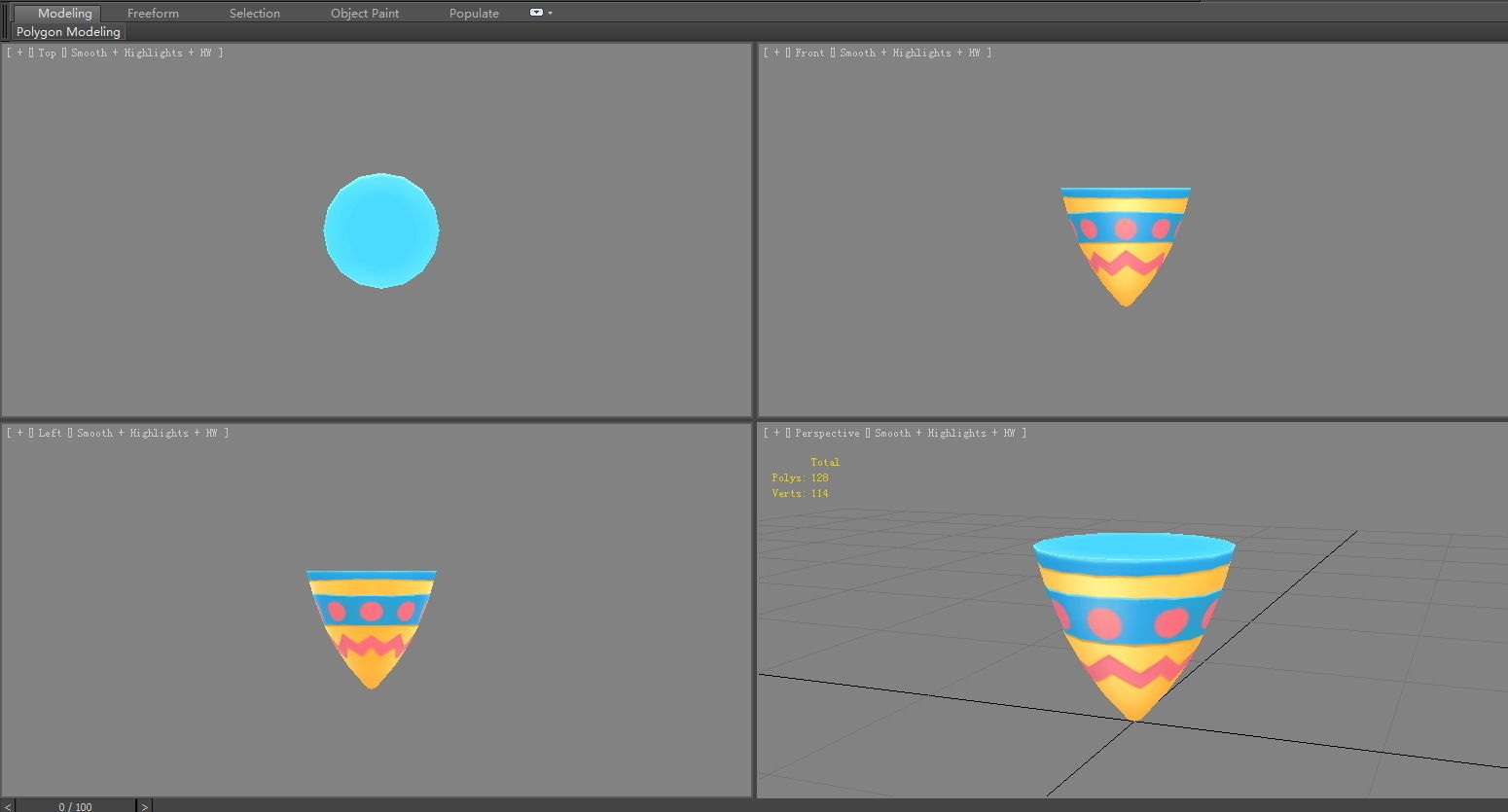Open the Populate ribbon tab
1508x812 pixels.
click(x=474, y=13)
